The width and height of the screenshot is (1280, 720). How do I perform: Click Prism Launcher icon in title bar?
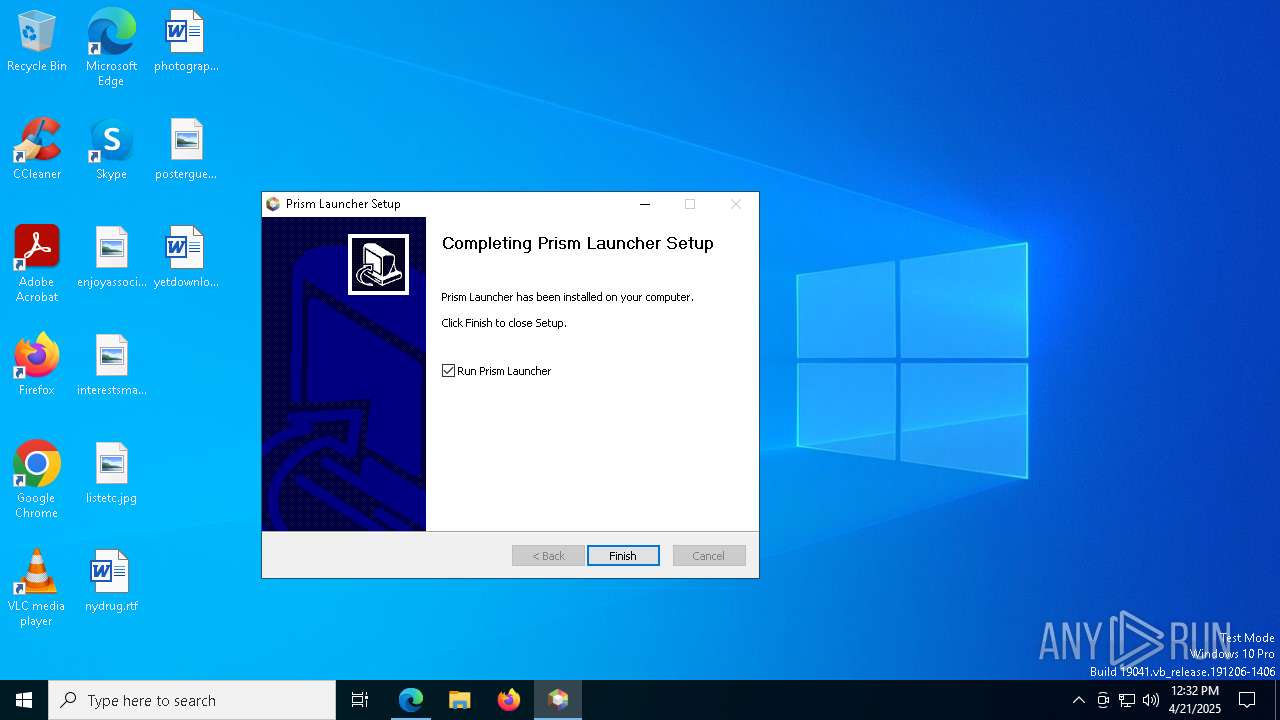coord(273,204)
